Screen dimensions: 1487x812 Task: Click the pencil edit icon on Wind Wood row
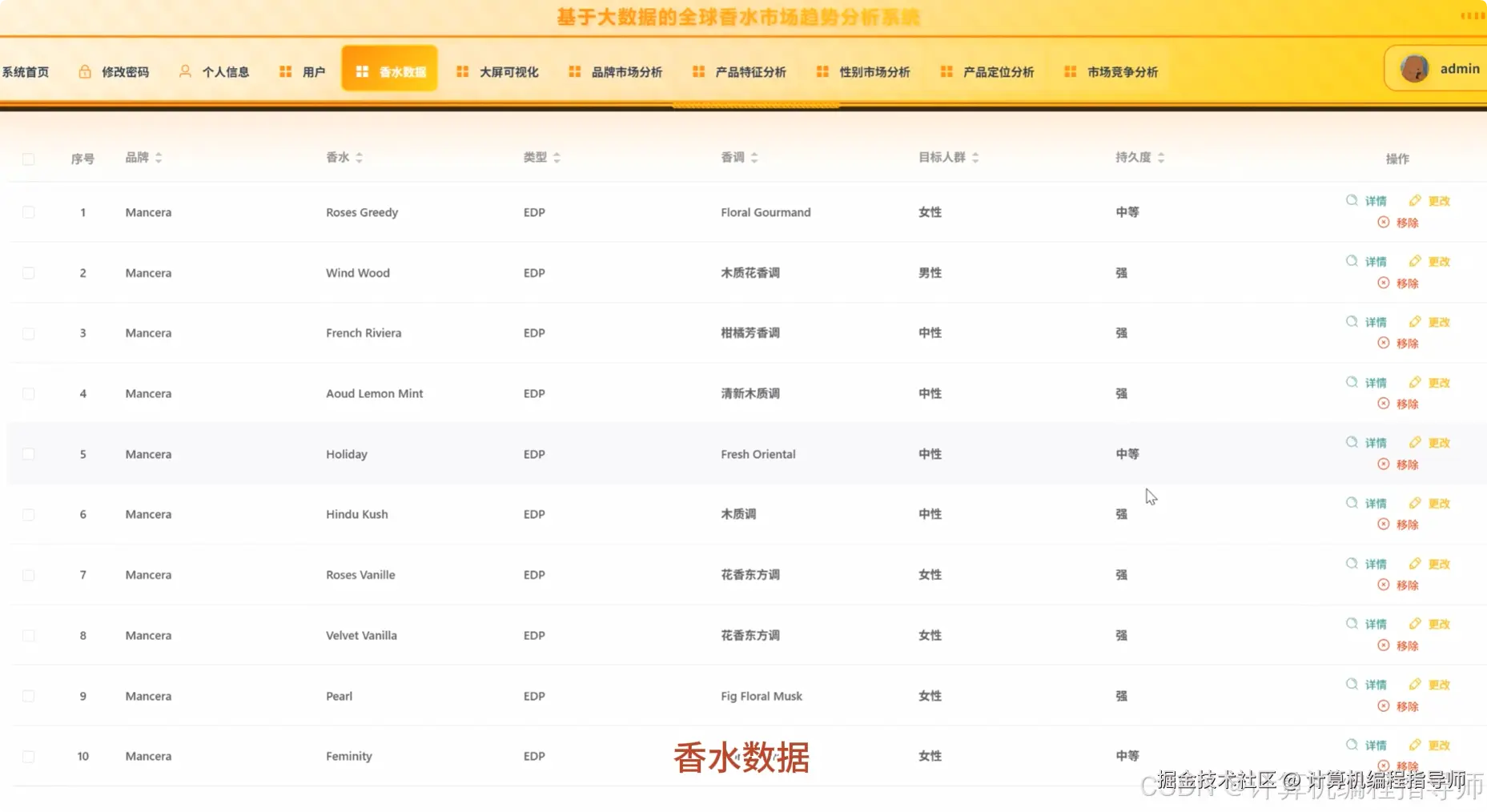click(x=1413, y=260)
